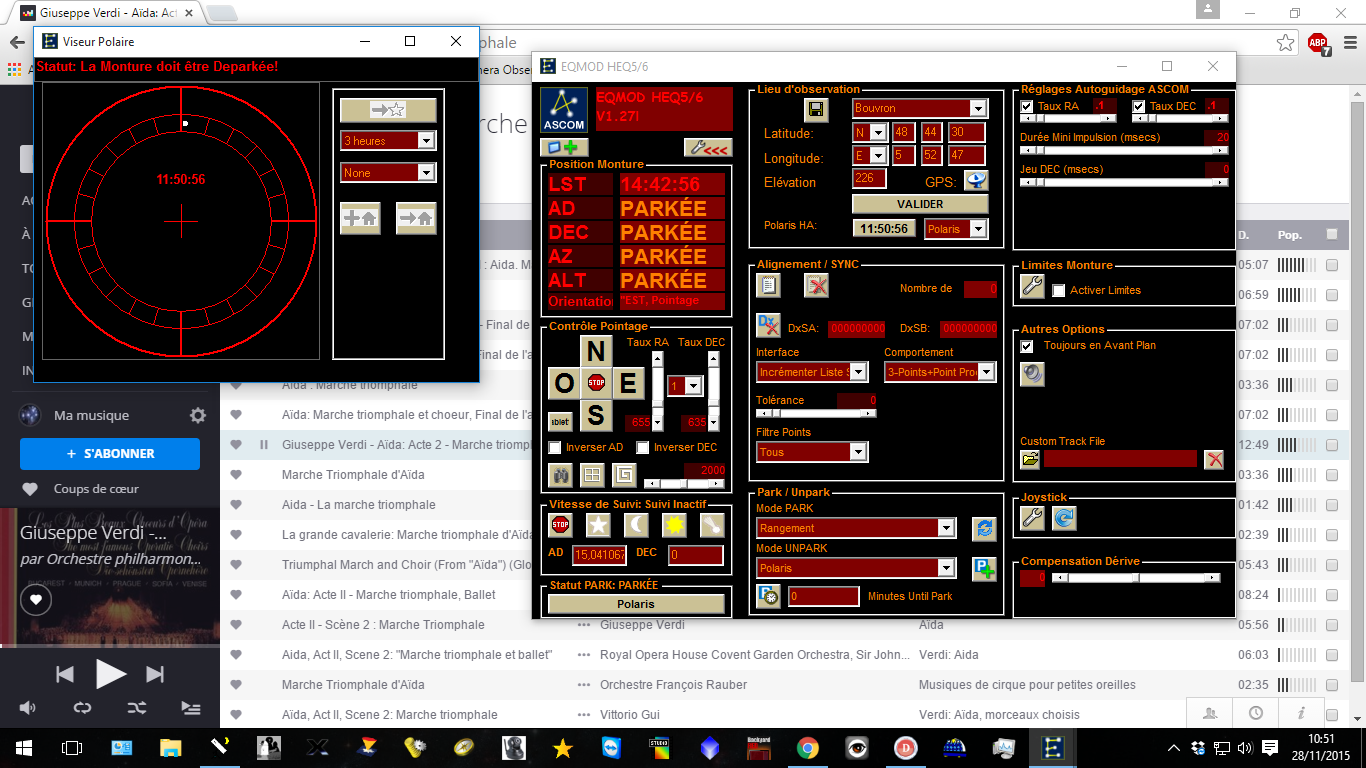Open the Polaris HA star dropdown
The width and height of the screenshot is (1366, 768).
coord(978,229)
